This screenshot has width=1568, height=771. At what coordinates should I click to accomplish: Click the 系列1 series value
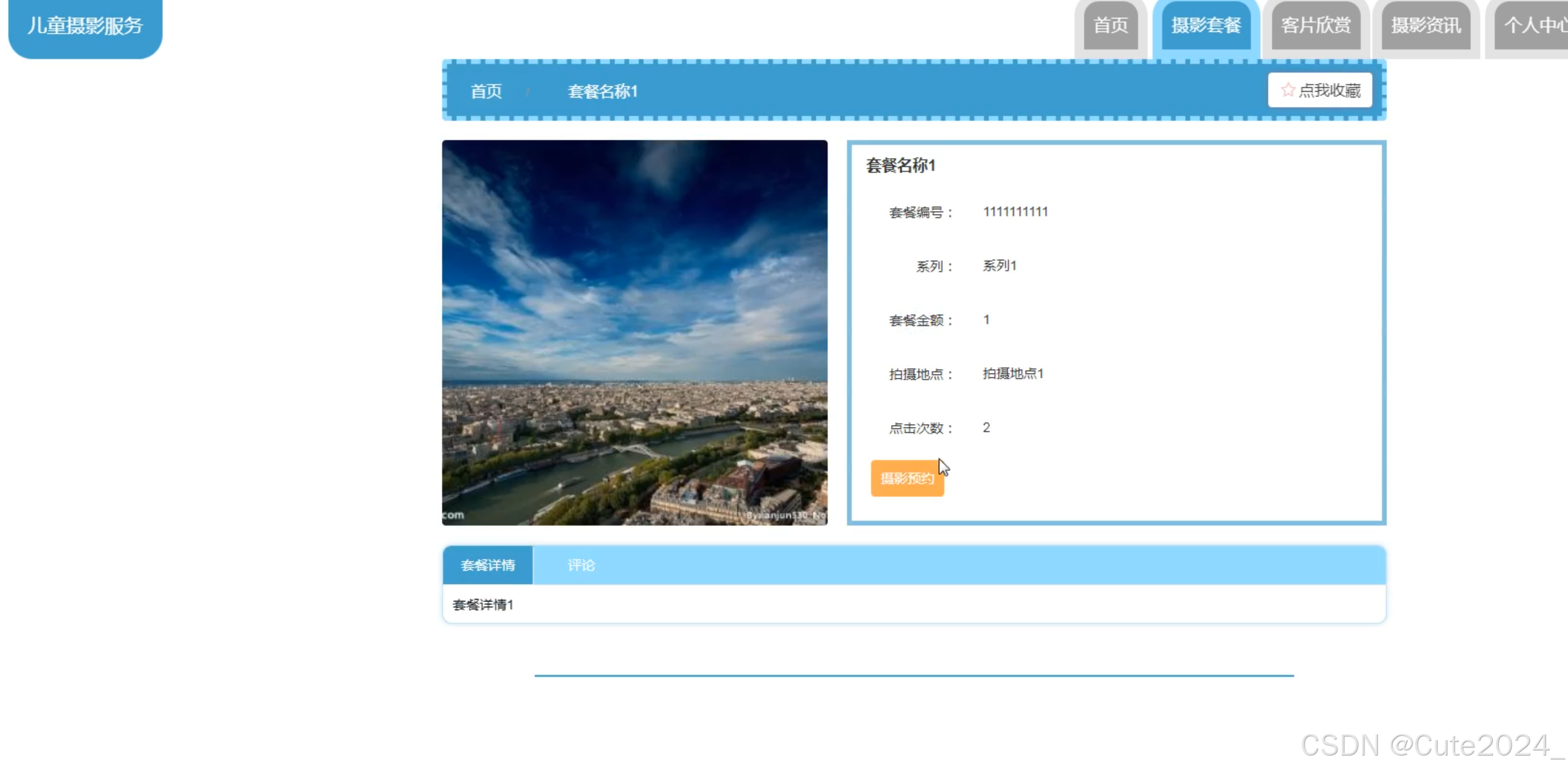(999, 266)
